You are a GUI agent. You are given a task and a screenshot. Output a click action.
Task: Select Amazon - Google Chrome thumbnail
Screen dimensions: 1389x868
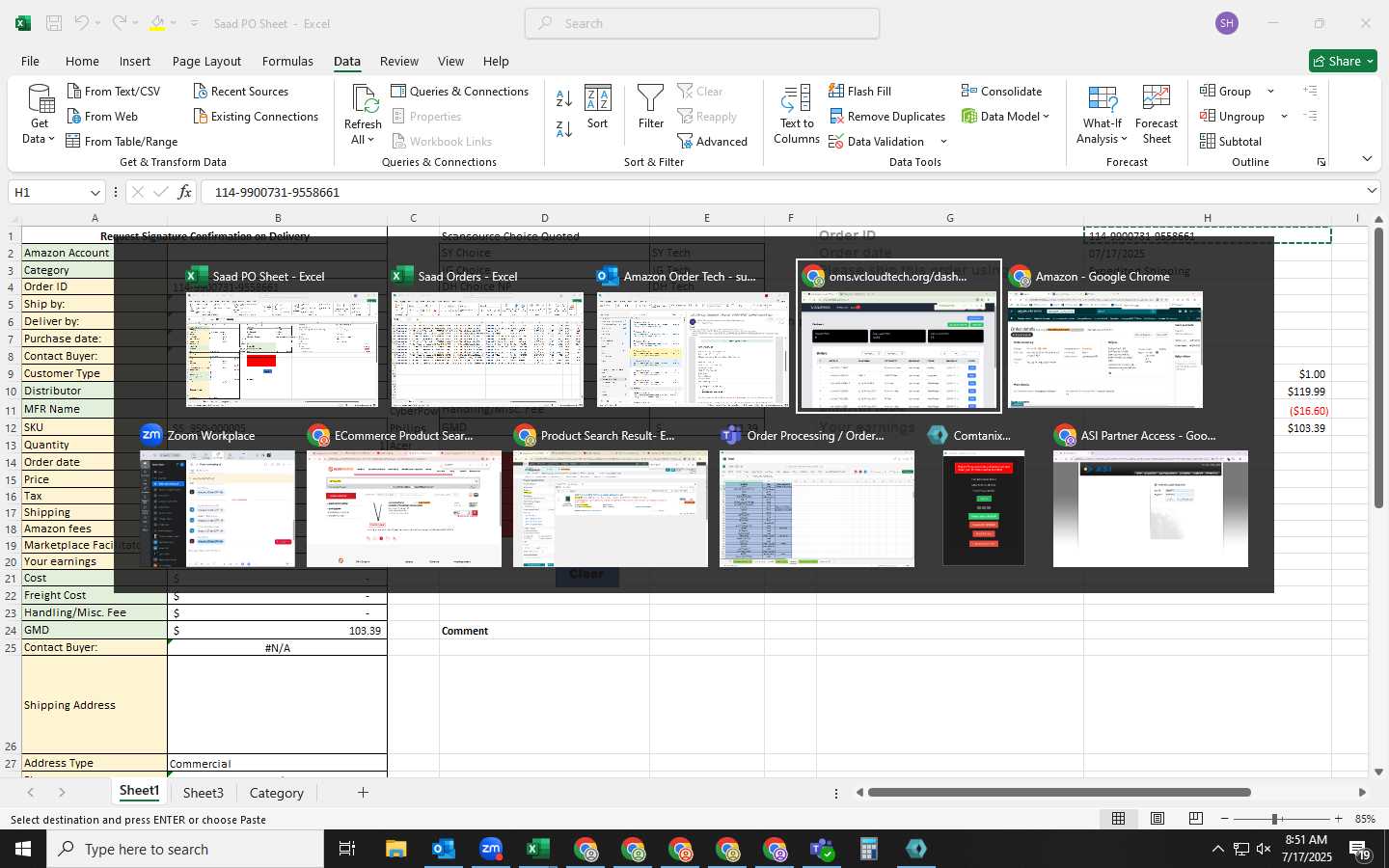point(1105,336)
